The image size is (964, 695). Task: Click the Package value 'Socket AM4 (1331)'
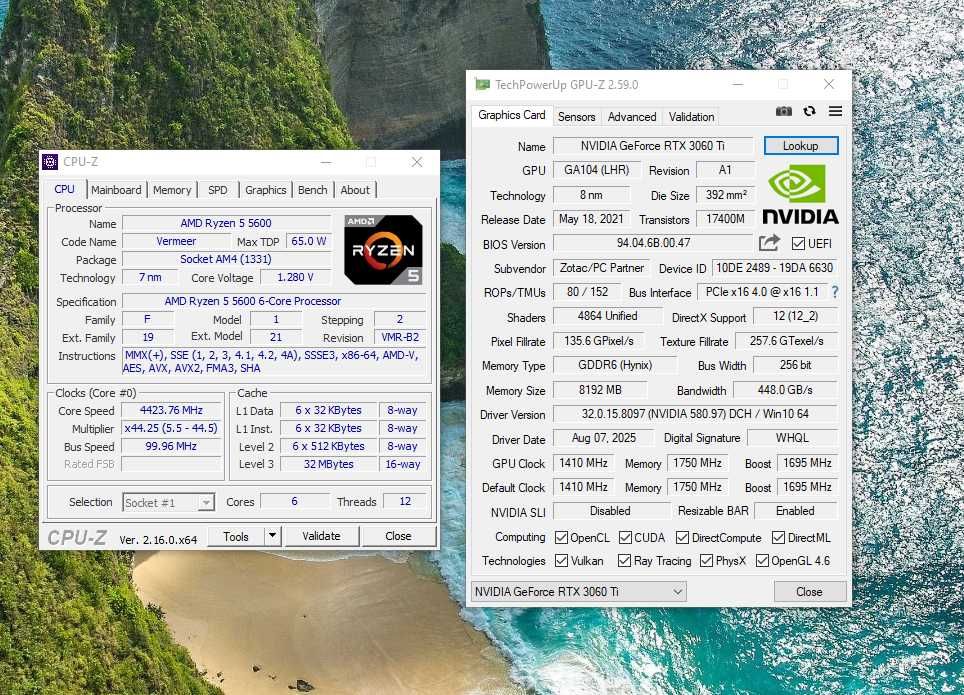[226, 259]
